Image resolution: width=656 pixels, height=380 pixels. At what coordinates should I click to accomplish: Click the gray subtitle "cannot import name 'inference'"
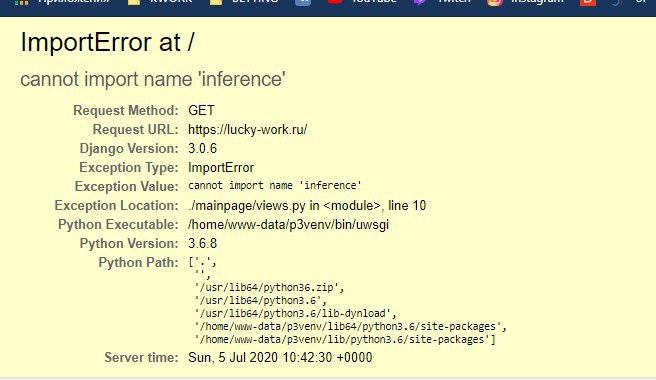(153, 79)
